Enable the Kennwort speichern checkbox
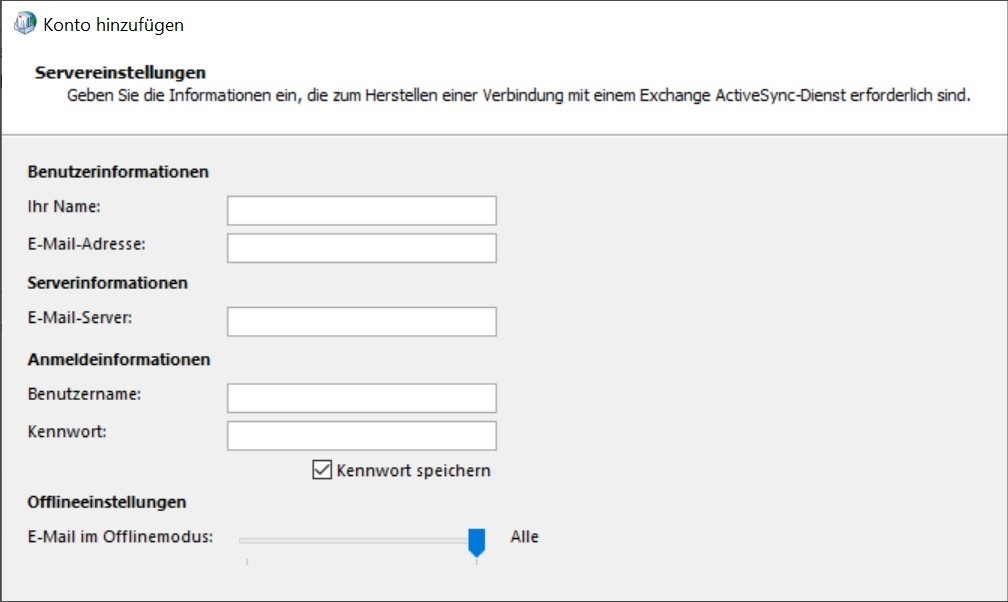The image size is (1008, 602). (x=321, y=470)
